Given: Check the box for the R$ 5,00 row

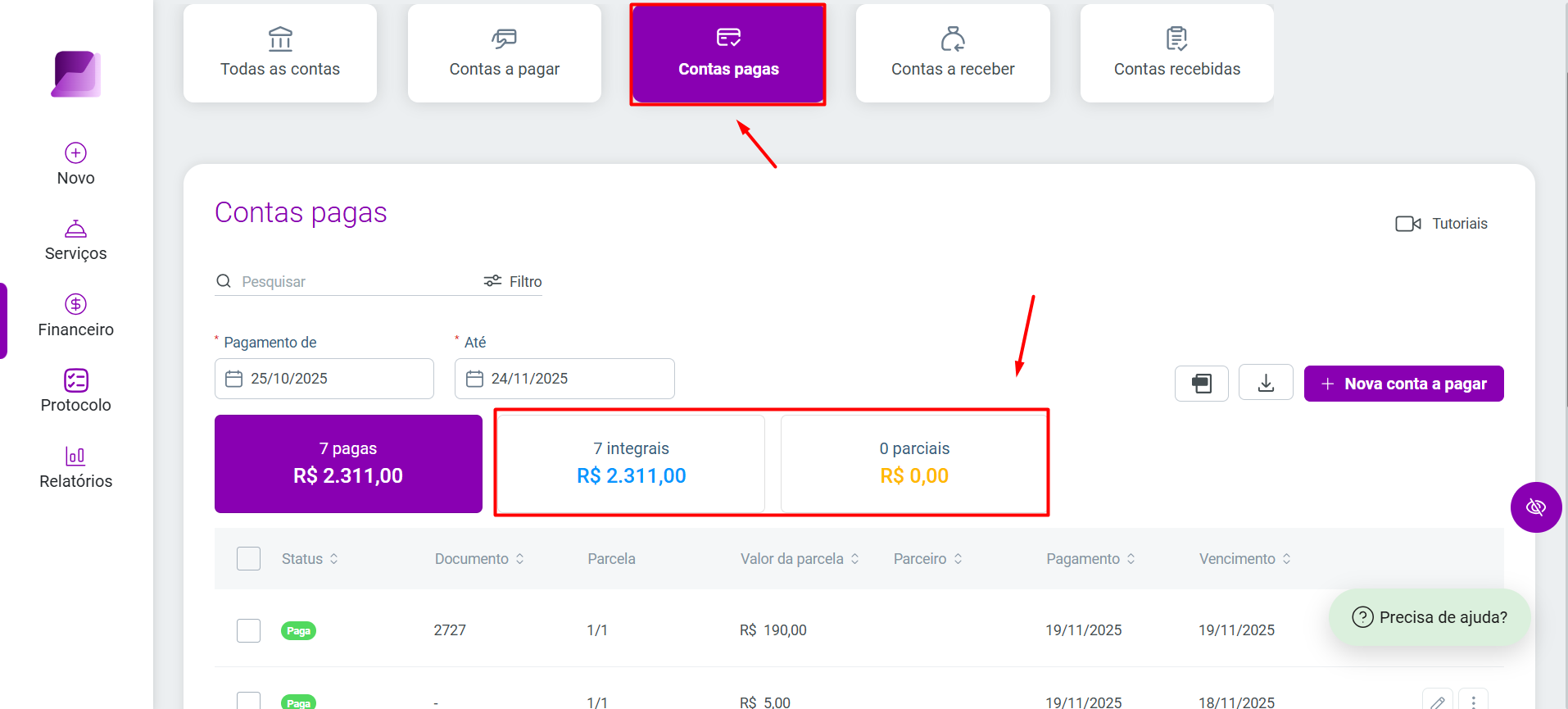Looking at the screenshot, I should (248, 701).
